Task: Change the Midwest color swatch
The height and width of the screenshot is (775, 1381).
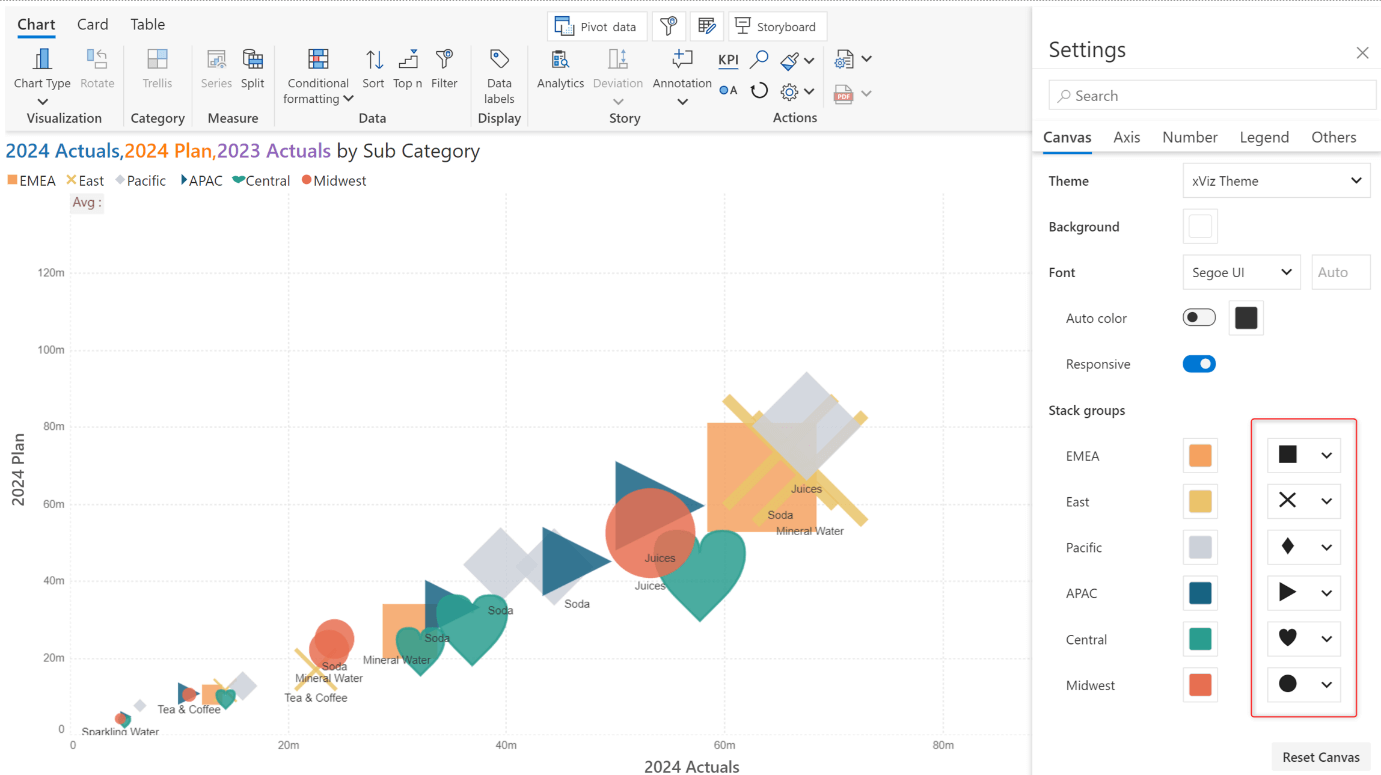Action: (1200, 685)
